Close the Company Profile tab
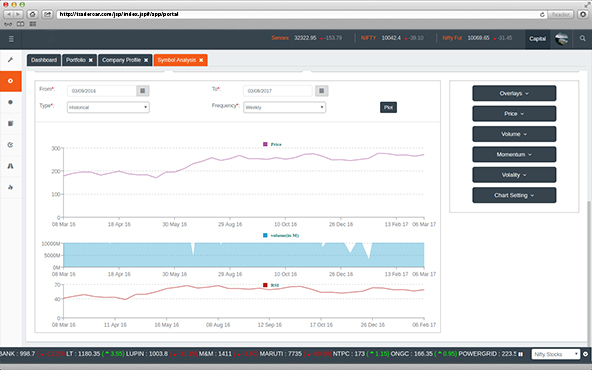 point(146,60)
